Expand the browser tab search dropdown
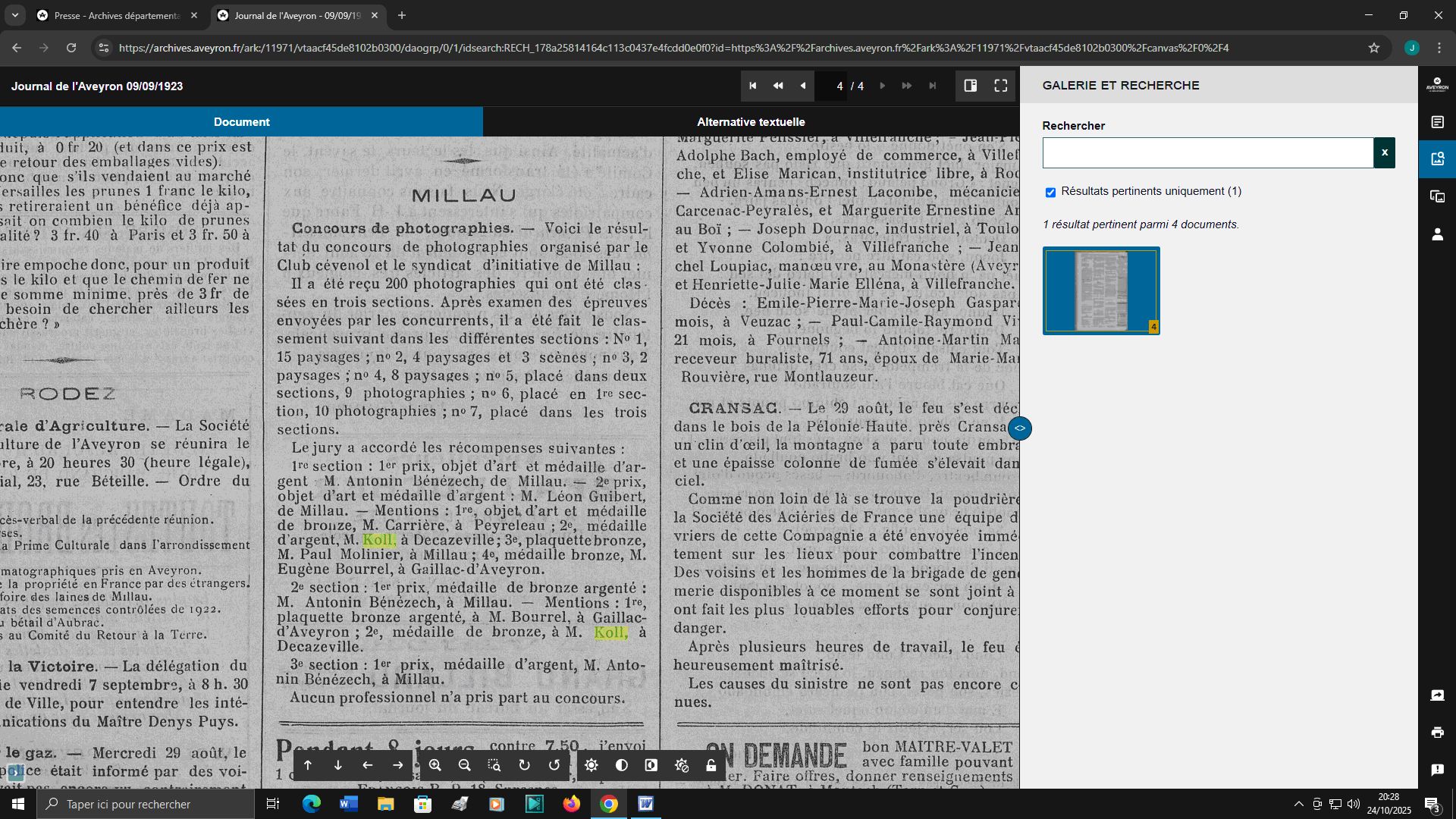 pos(15,15)
